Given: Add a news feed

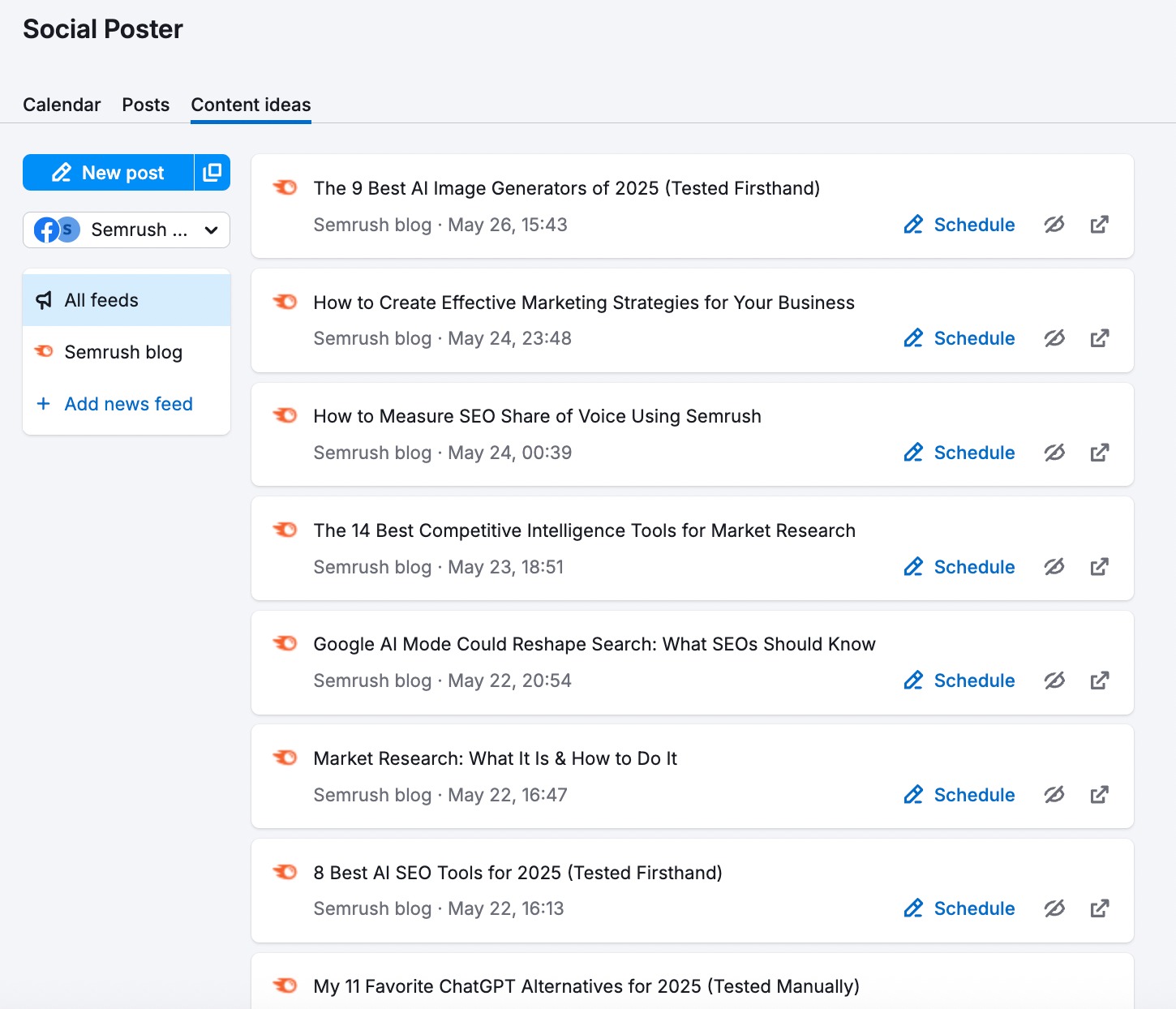Looking at the screenshot, I should click(x=128, y=404).
